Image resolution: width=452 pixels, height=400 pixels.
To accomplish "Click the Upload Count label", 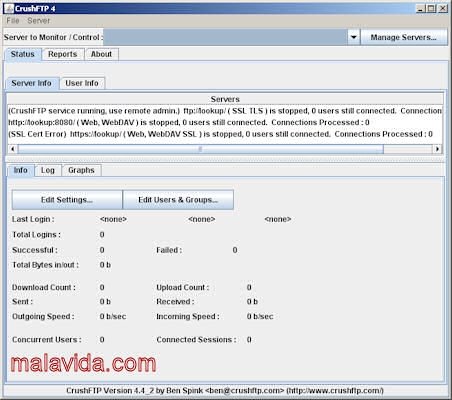I will (x=183, y=287).
